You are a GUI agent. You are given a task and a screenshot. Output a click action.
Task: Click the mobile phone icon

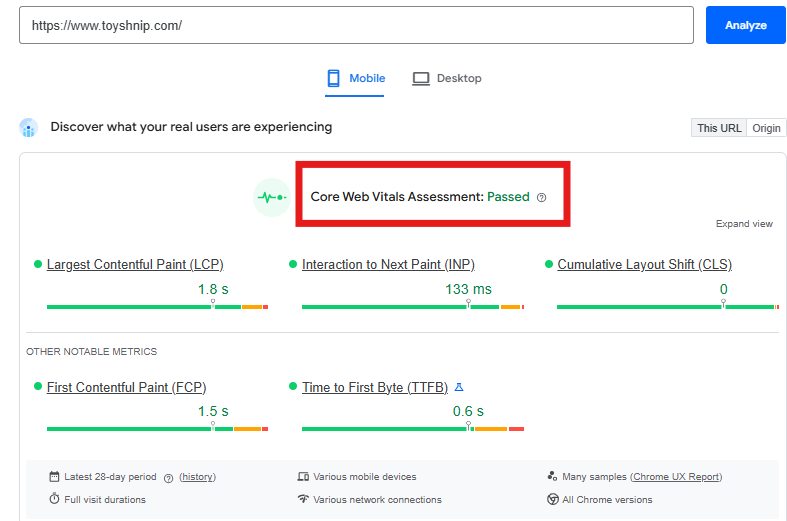coord(333,78)
